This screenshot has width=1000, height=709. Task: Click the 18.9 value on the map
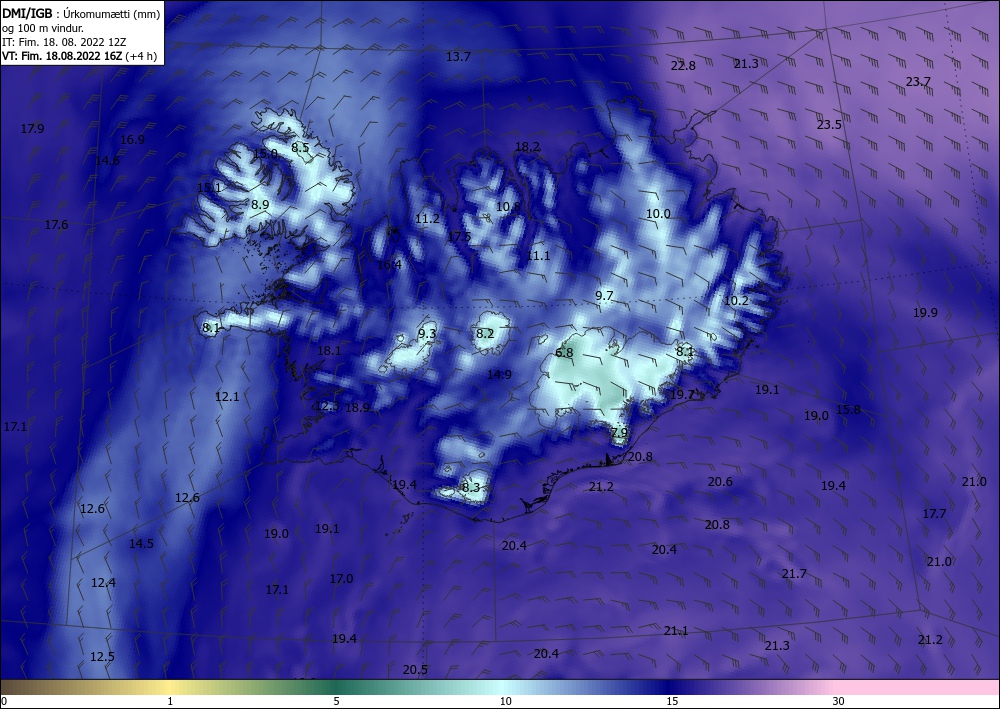(x=358, y=407)
